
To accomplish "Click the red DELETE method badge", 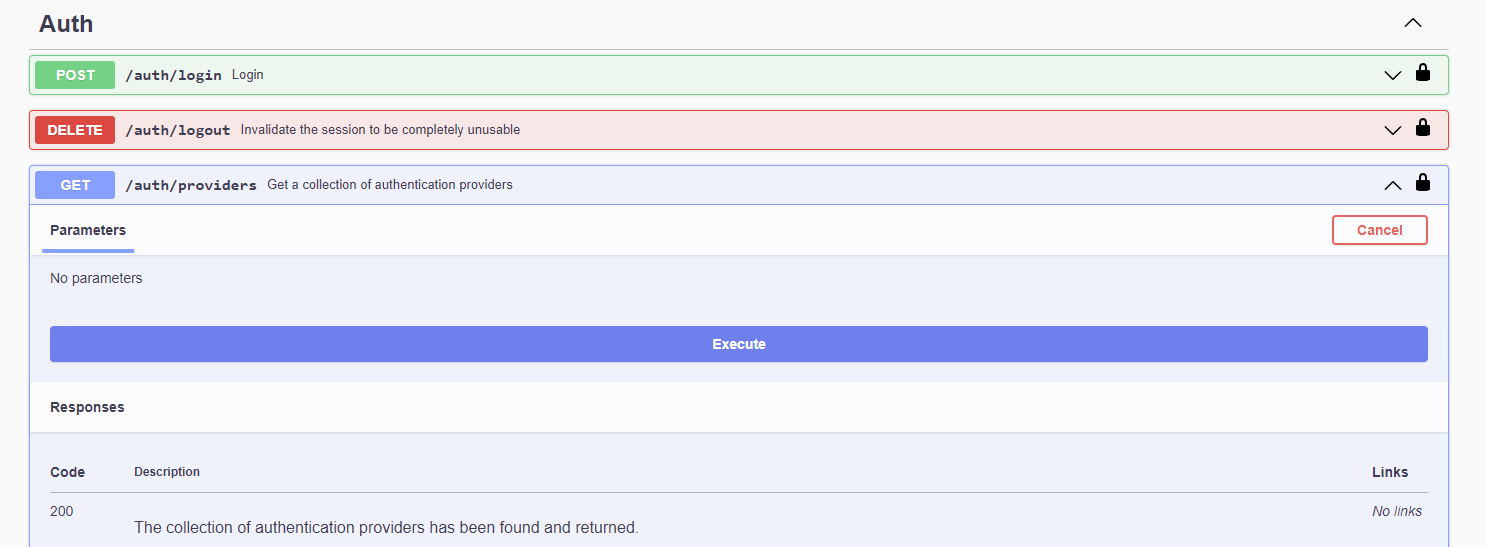I will [75, 130].
